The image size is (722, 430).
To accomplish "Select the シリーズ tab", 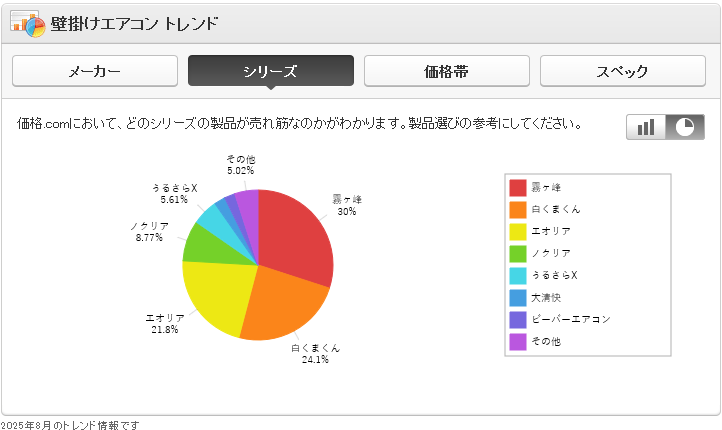I will (x=271, y=71).
